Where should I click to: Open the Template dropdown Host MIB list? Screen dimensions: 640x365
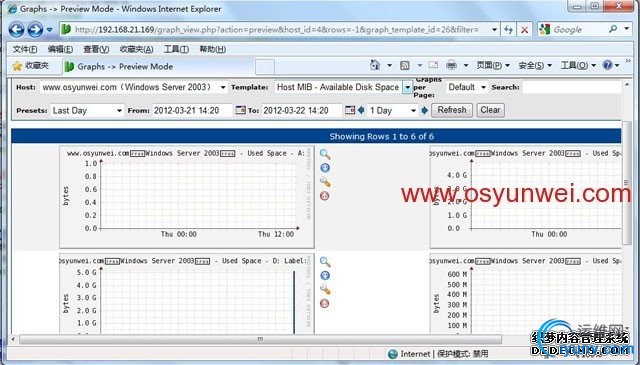pos(344,87)
